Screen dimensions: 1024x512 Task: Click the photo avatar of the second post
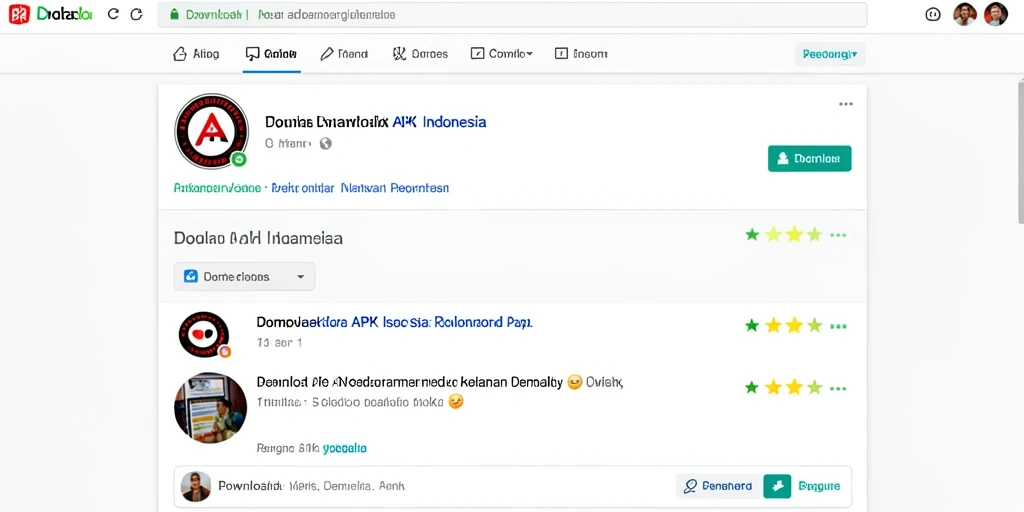click(x=210, y=408)
